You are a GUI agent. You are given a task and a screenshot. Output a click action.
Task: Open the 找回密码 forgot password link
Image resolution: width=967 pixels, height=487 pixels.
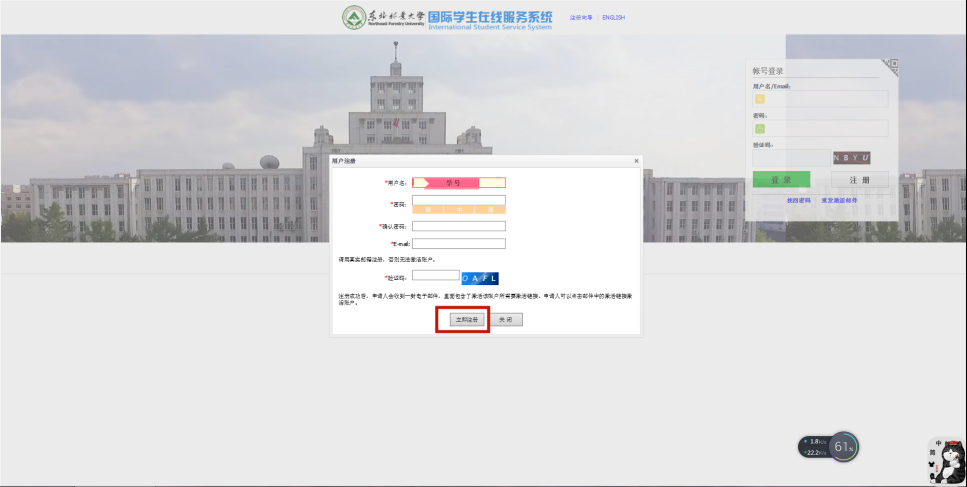798,201
